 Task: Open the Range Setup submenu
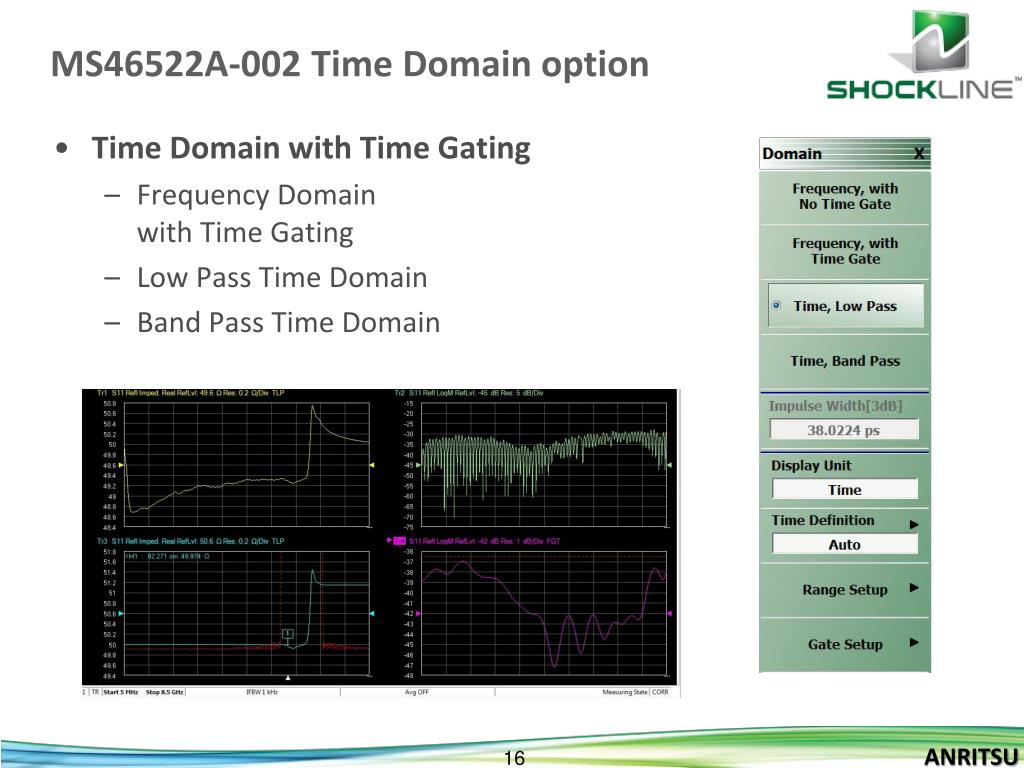coord(844,589)
